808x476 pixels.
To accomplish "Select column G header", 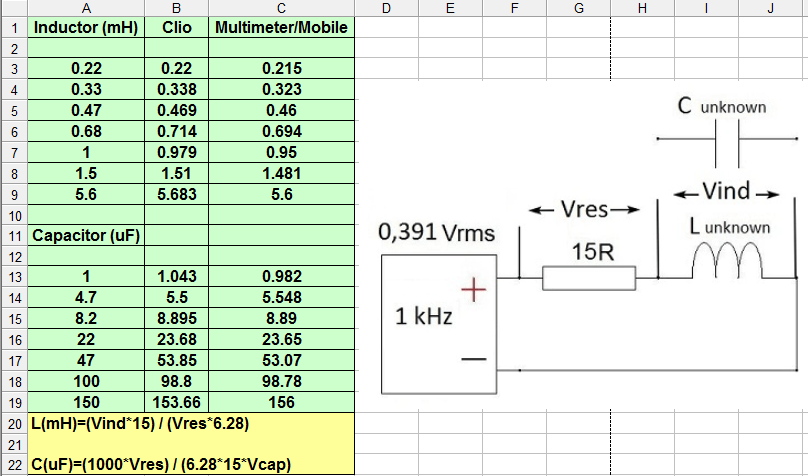I will coord(579,8).
